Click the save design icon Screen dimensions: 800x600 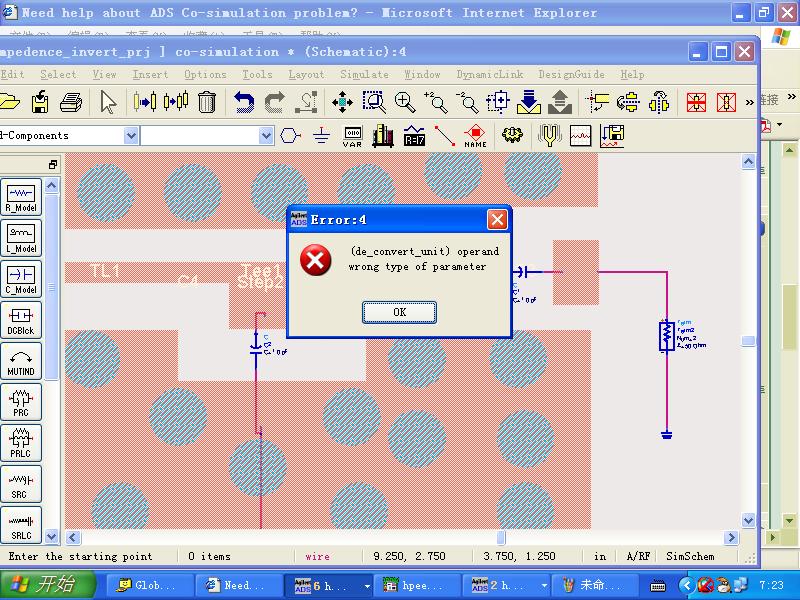click(x=40, y=102)
